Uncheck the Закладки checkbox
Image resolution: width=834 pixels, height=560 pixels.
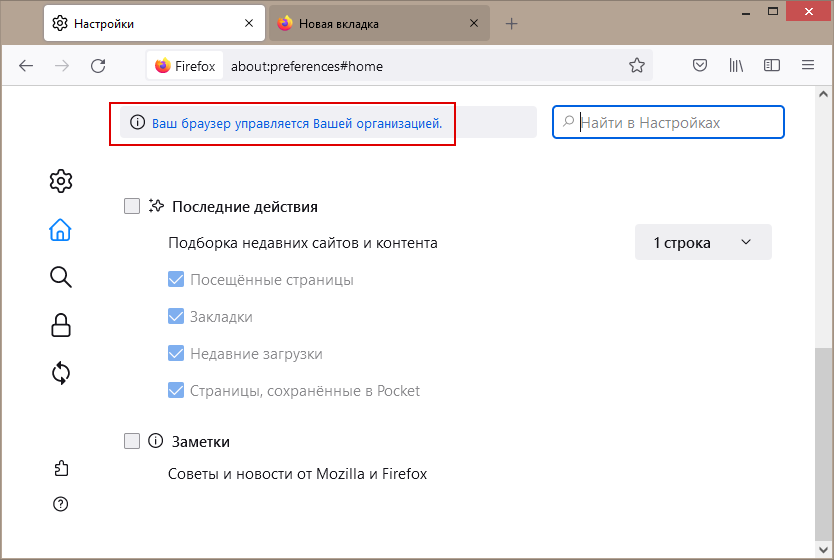coord(176,316)
